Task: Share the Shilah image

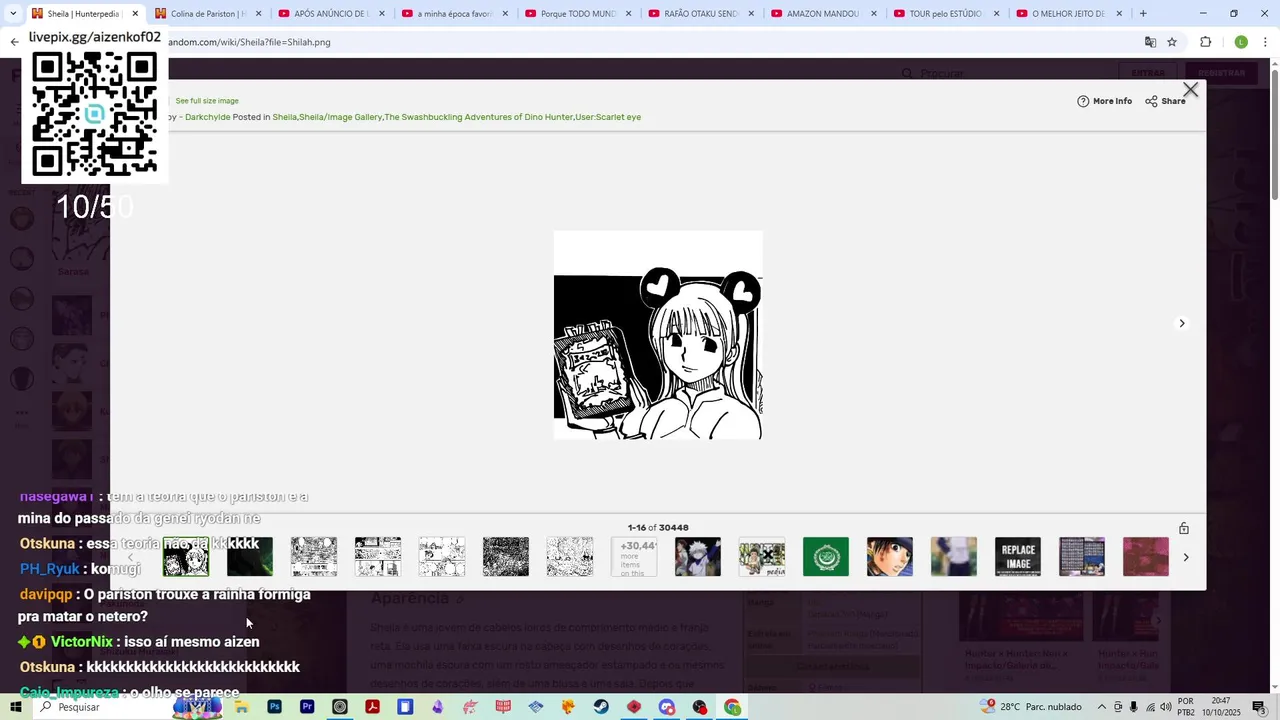Action: (x=1166, y=101)
